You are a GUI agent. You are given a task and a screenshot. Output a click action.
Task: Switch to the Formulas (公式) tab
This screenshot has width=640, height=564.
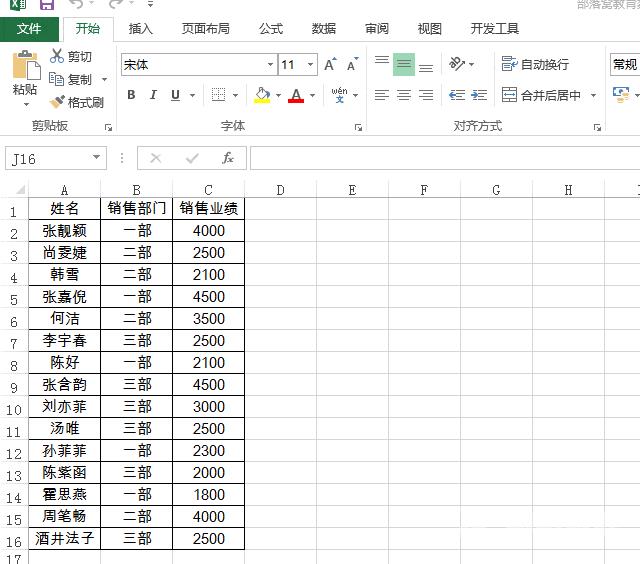(271, 29)
